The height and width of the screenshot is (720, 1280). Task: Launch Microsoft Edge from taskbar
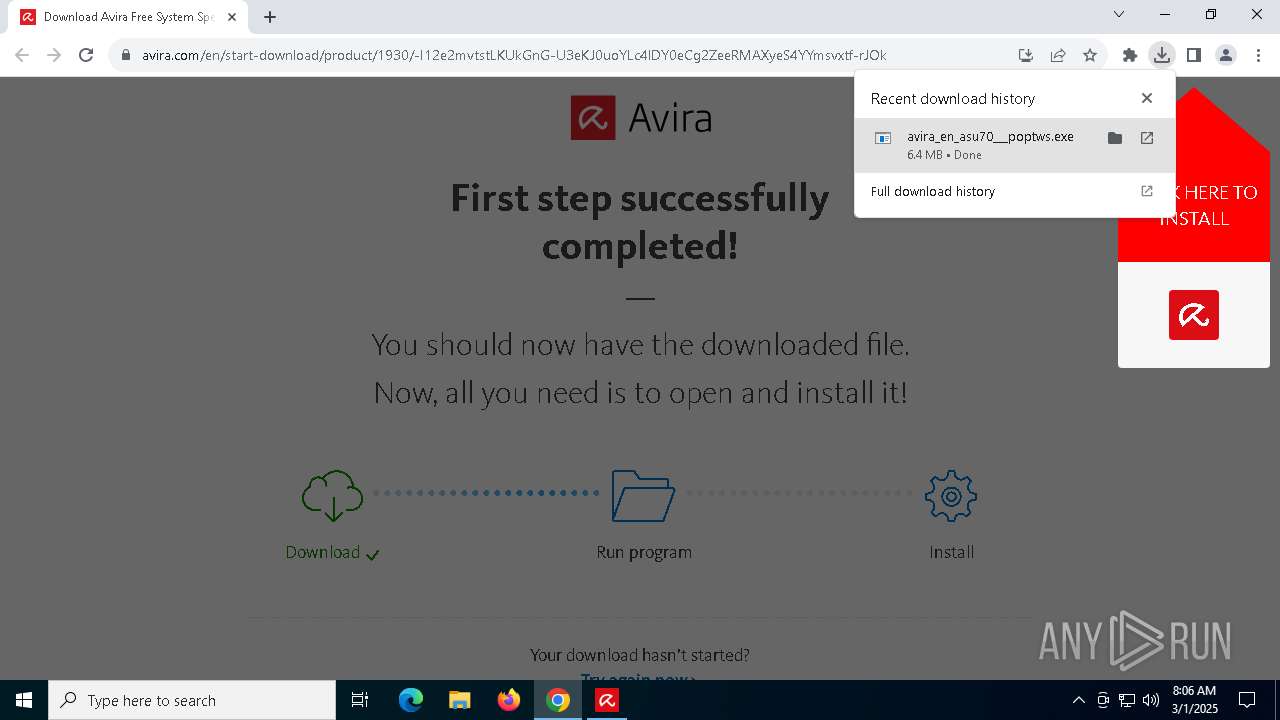(x=411, y=700)
